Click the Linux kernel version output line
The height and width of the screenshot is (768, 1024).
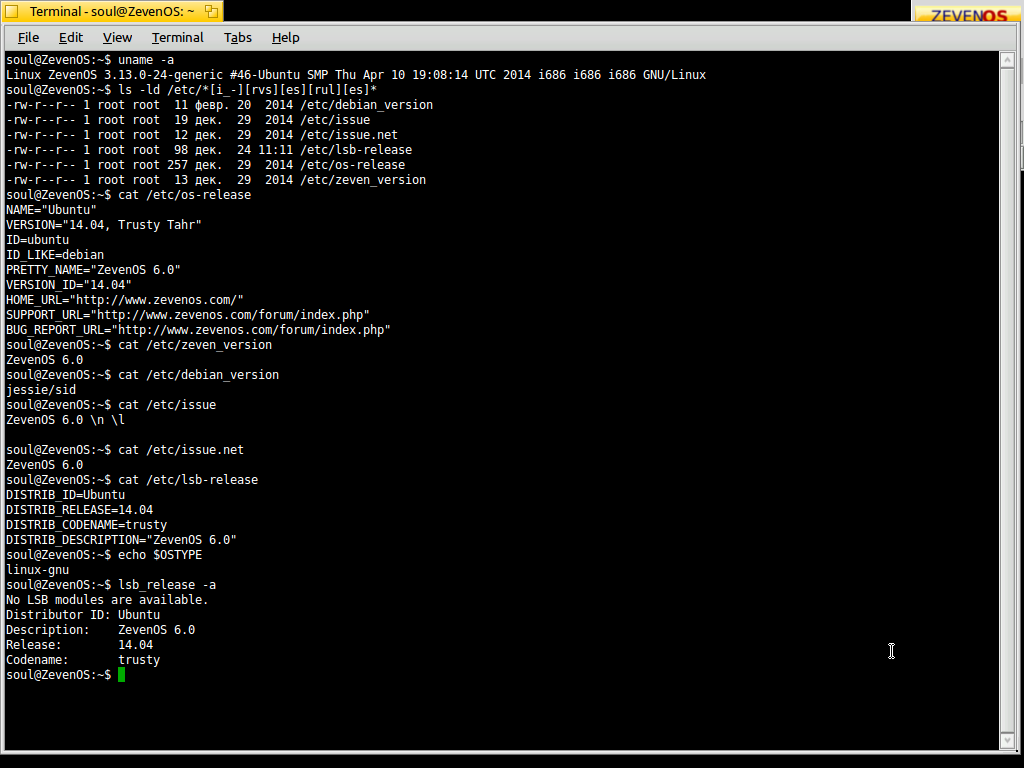[x=356, y=75]
